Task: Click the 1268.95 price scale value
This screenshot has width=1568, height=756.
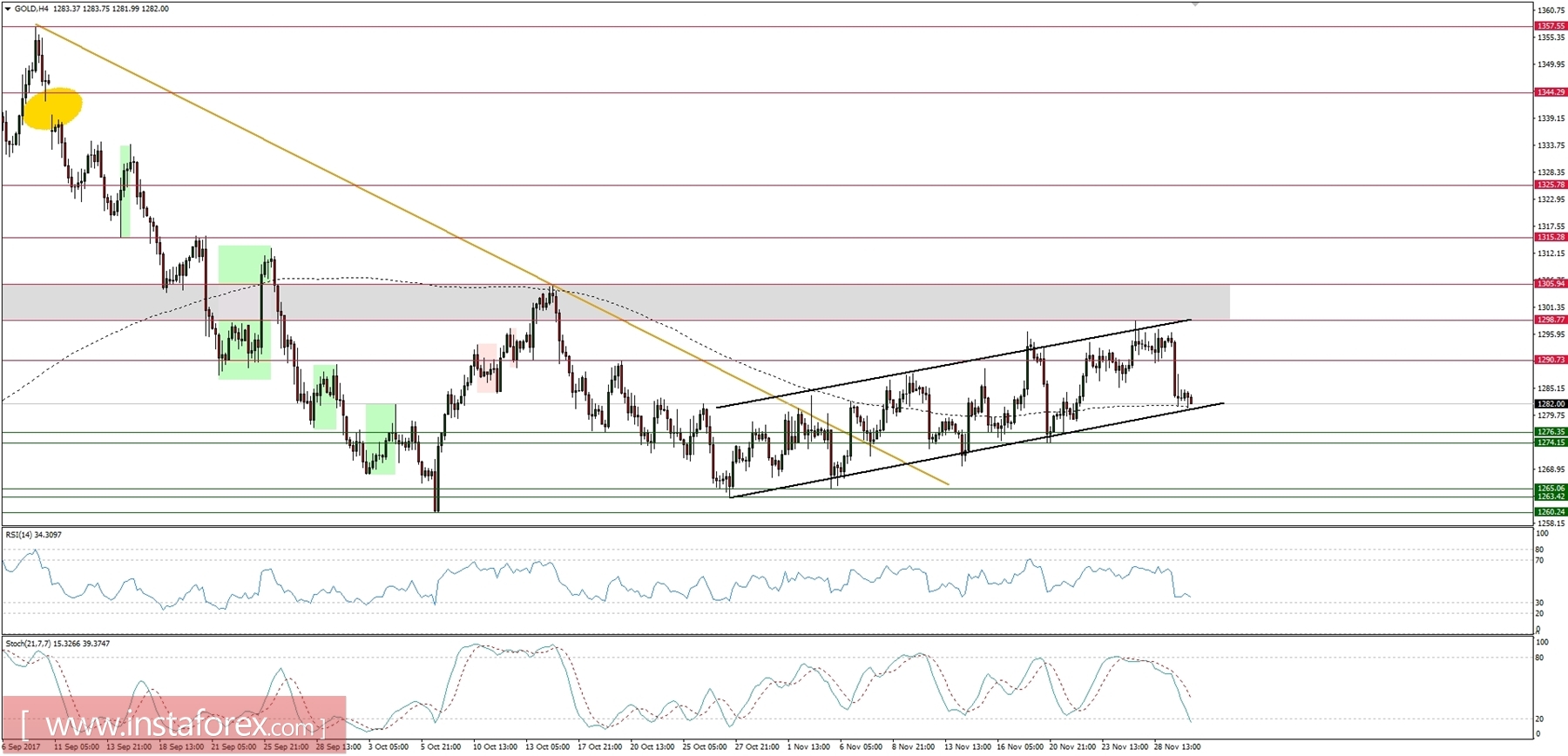Action: (x=1551, y=469)
